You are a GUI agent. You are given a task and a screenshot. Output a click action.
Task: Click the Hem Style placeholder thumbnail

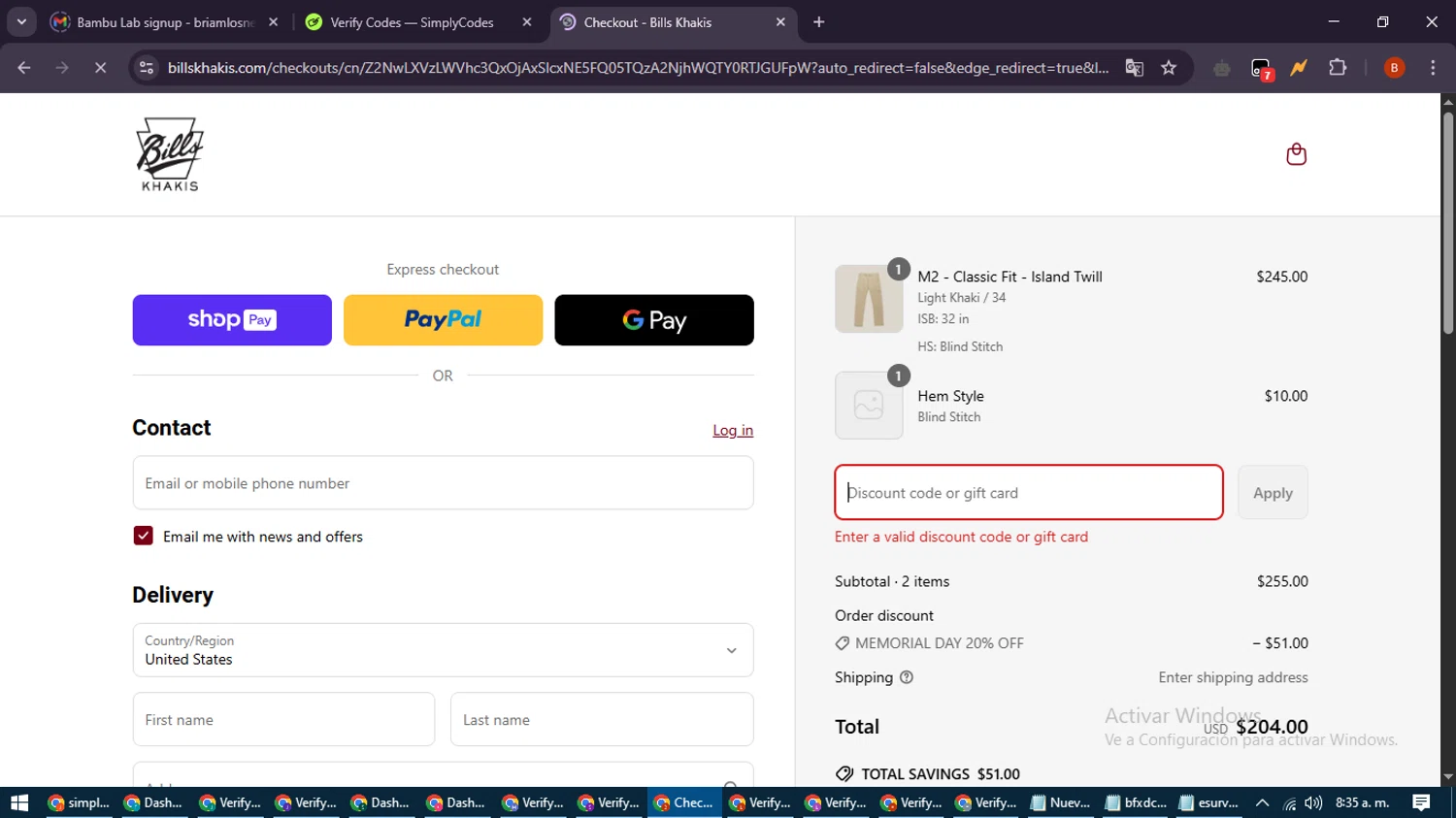(x=869, y=406)
